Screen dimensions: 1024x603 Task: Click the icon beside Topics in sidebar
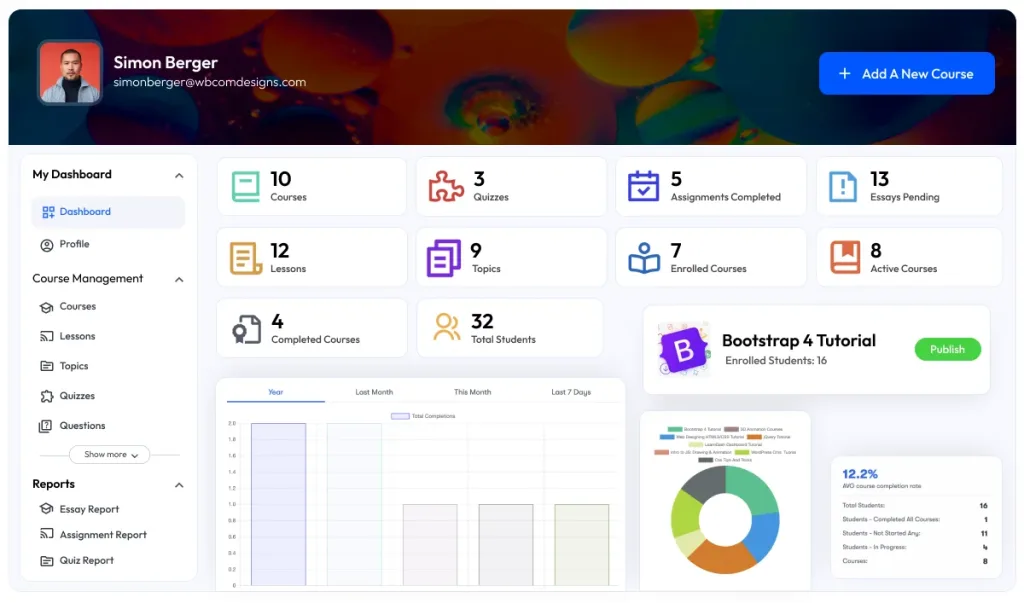point(47,366)
